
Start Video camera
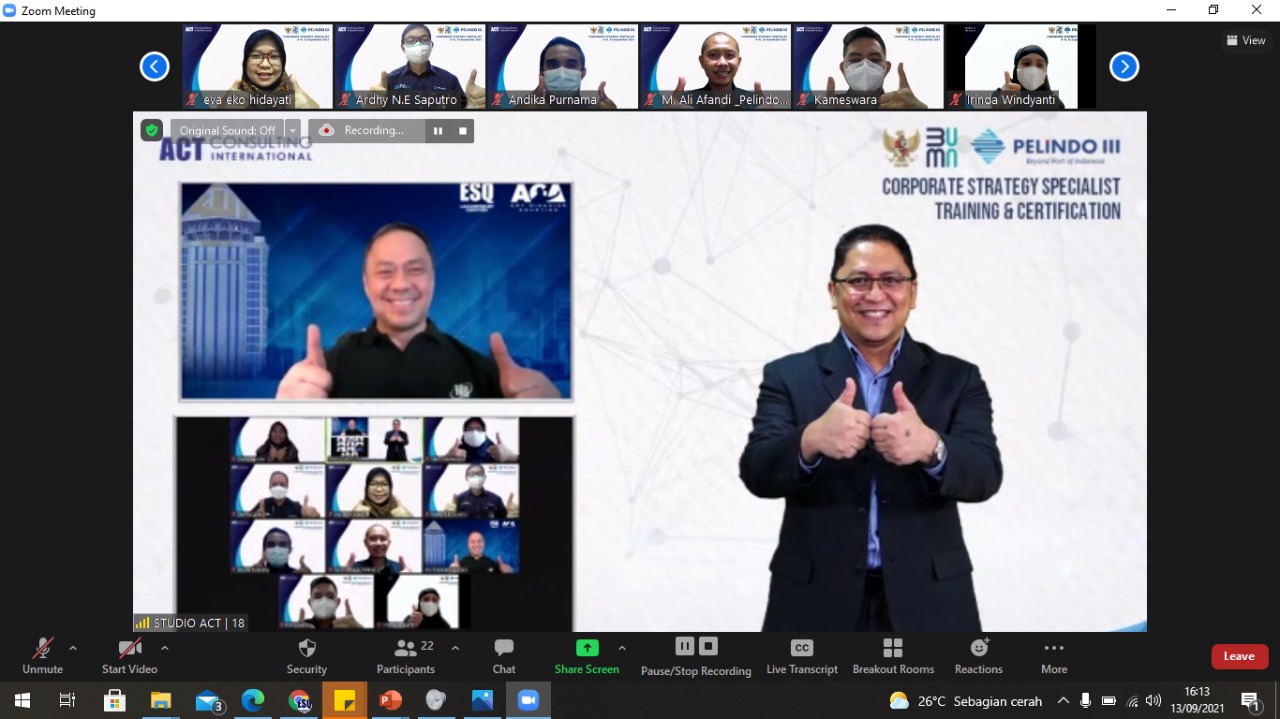[x=130, y=655]
